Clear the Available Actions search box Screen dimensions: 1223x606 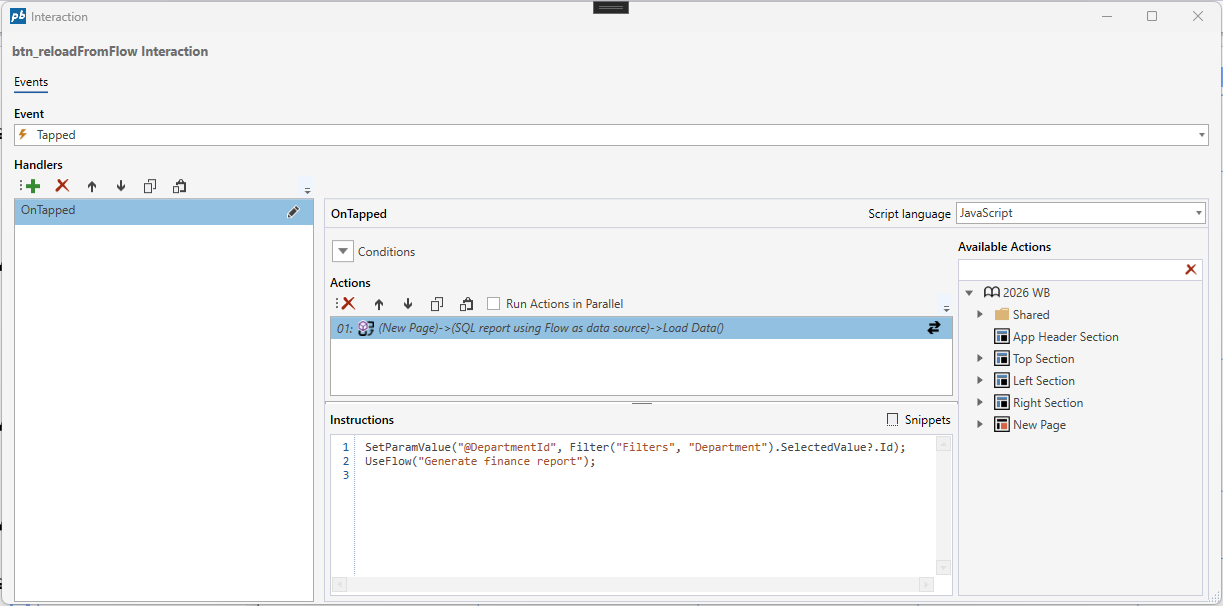point(1190,270)
